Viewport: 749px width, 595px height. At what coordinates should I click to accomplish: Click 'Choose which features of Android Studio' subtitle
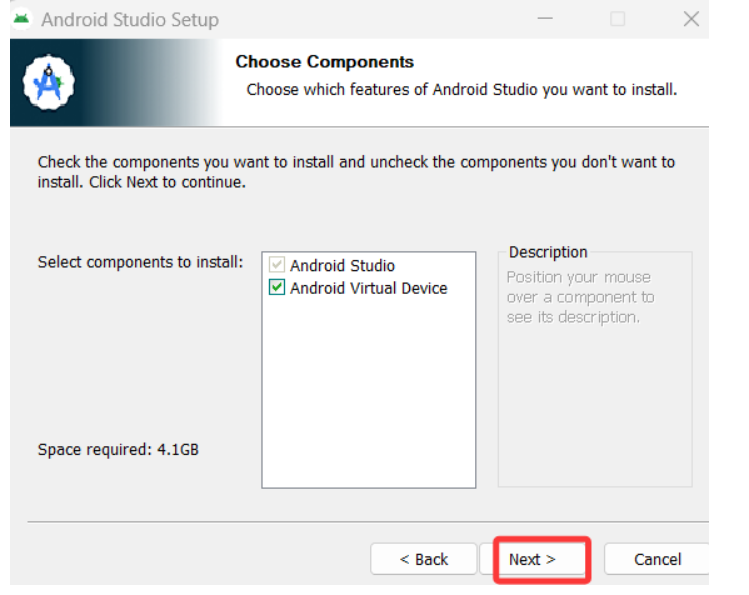click(461, 89)
